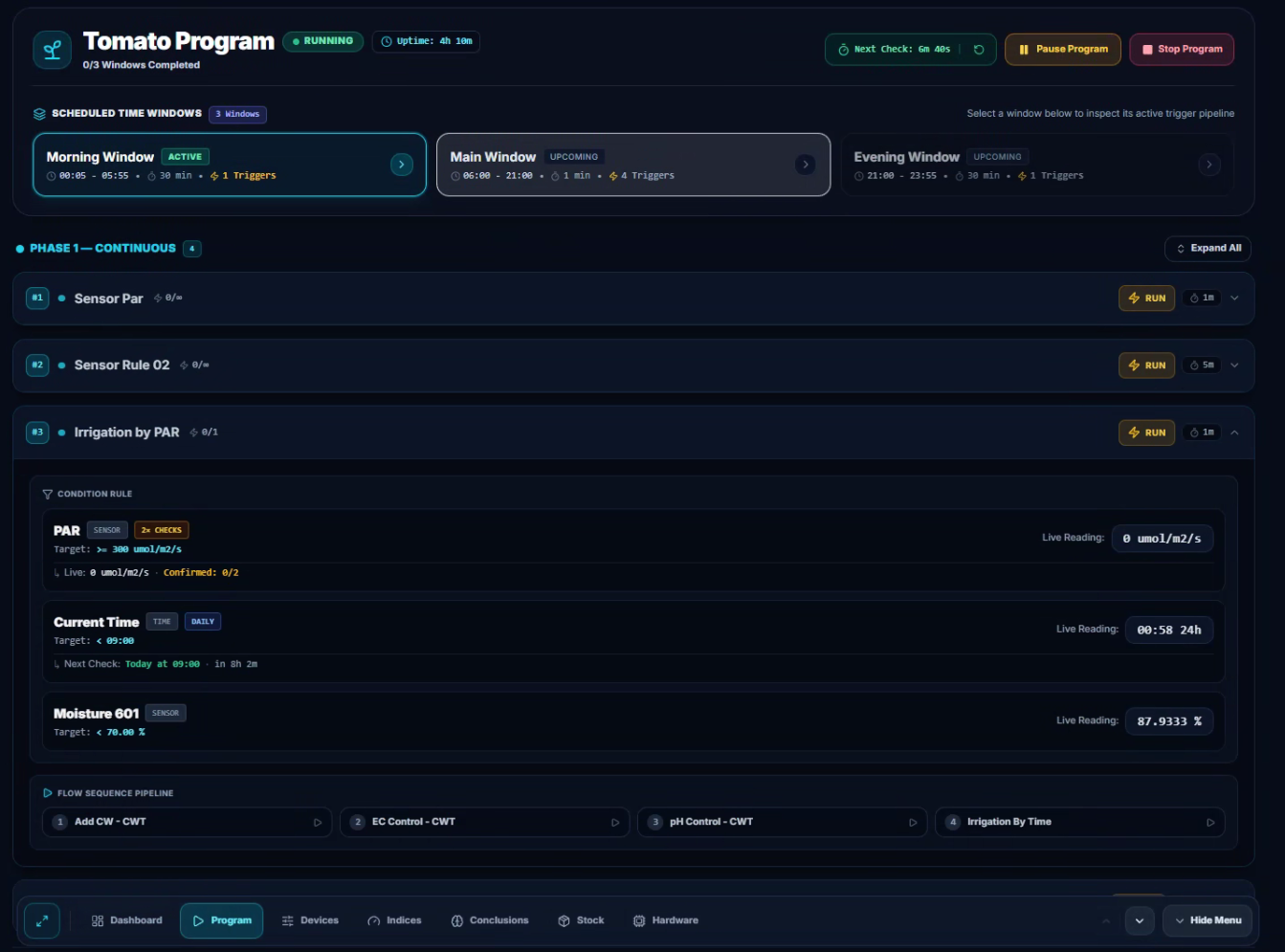Viewport: 1285px width, 952px height.
Task: Click Hide Menu to collapse navigation
Action: coord(1207,920)
